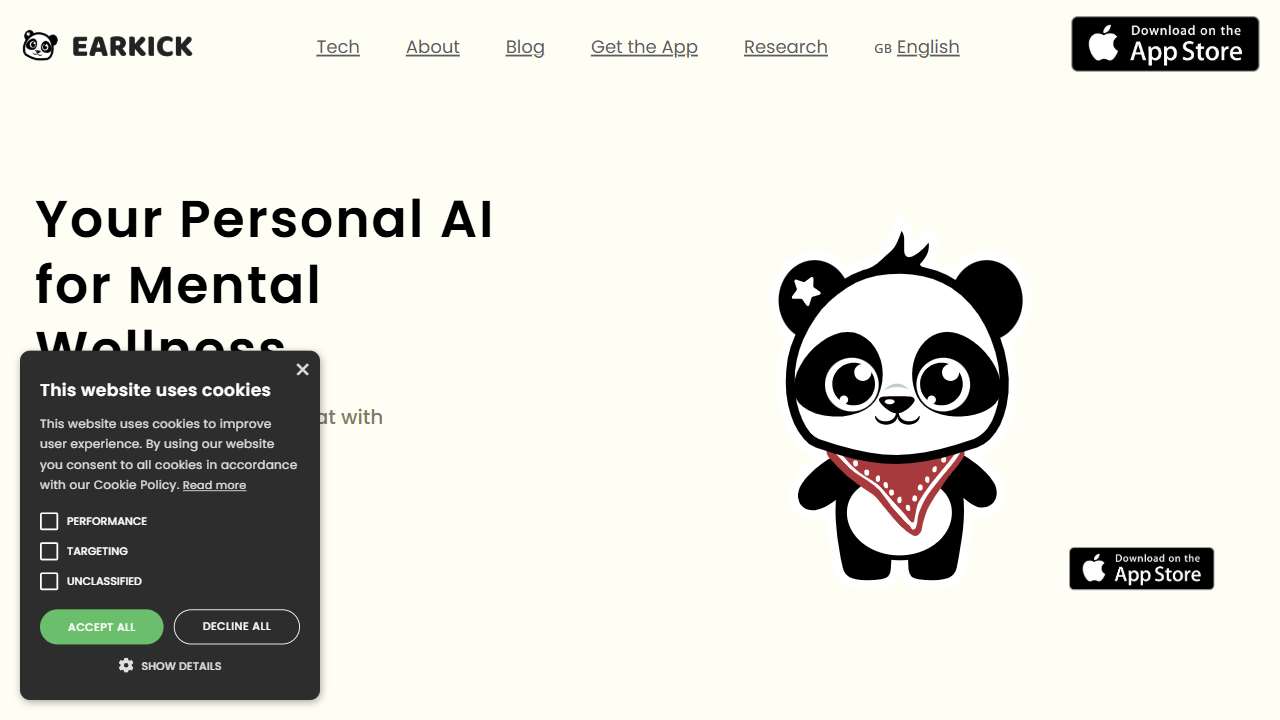Click the GB flag language indicator
The image size is (1280, 720).
tap(883, 48)
